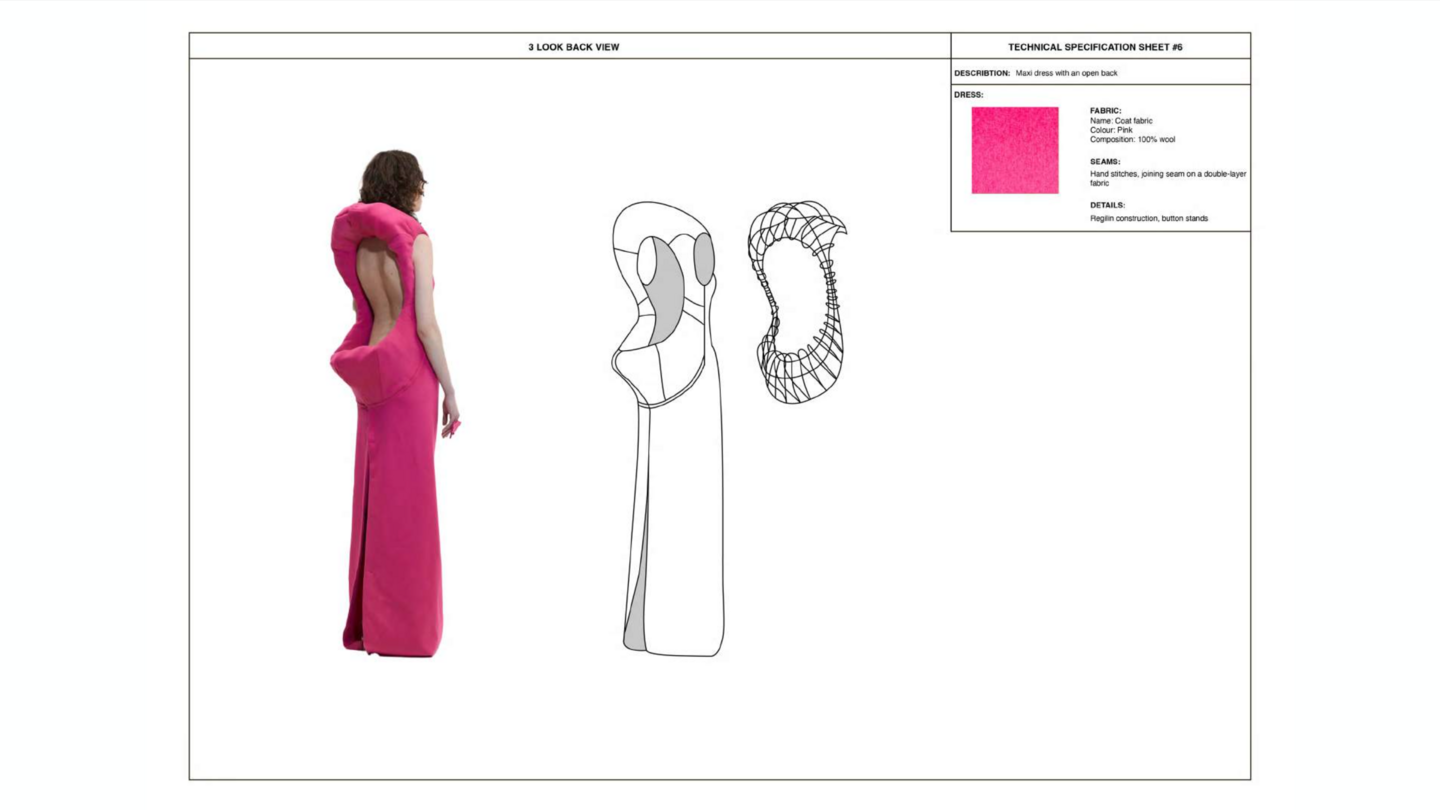The width and height of the screenshot is (1440, 810).
Task: Click the 'Name: Coat fabric' line
Action: coord(1121,121)
